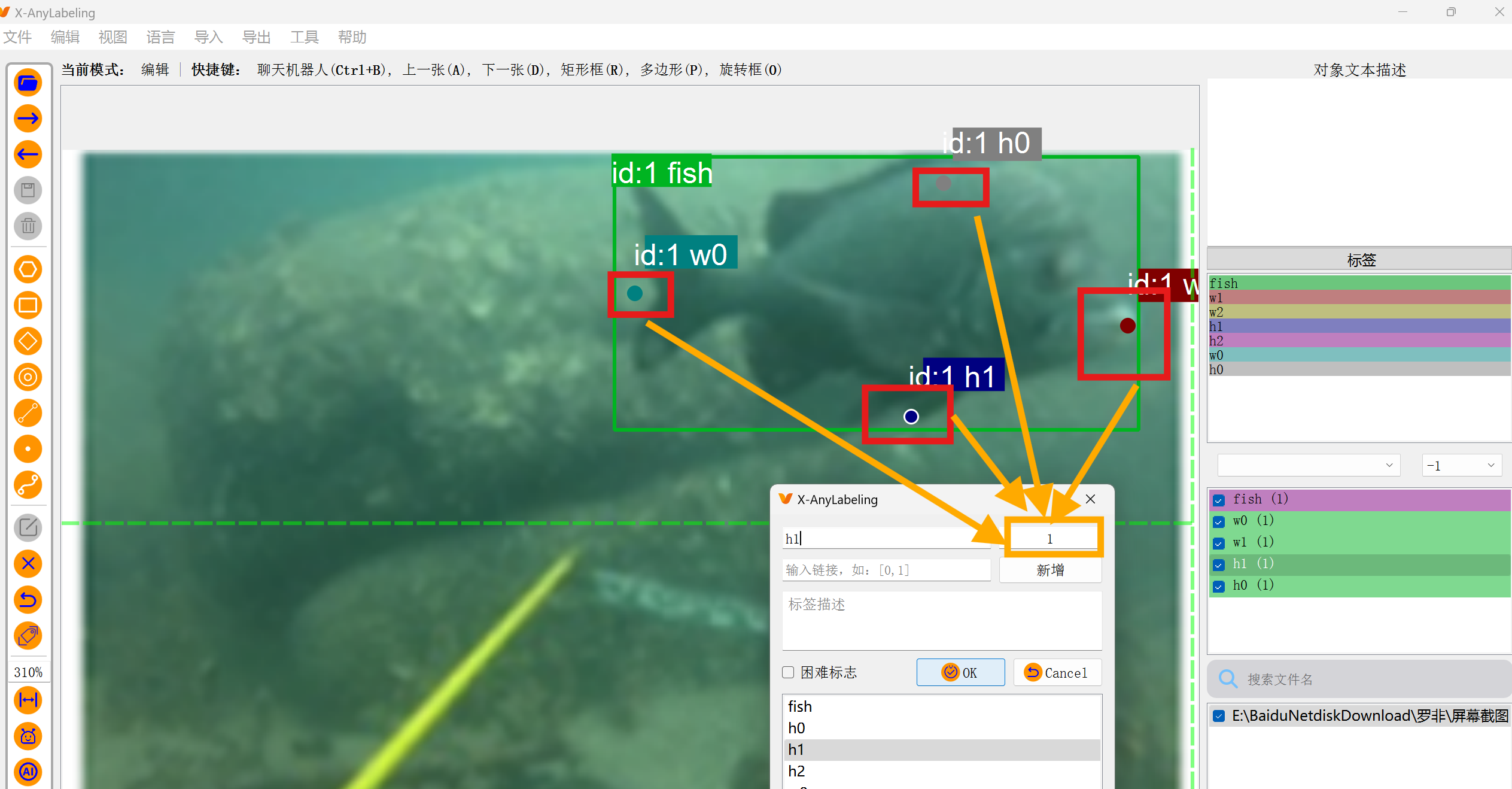Open the 导出 menu
1512x789 pixels.
[256, 37]
